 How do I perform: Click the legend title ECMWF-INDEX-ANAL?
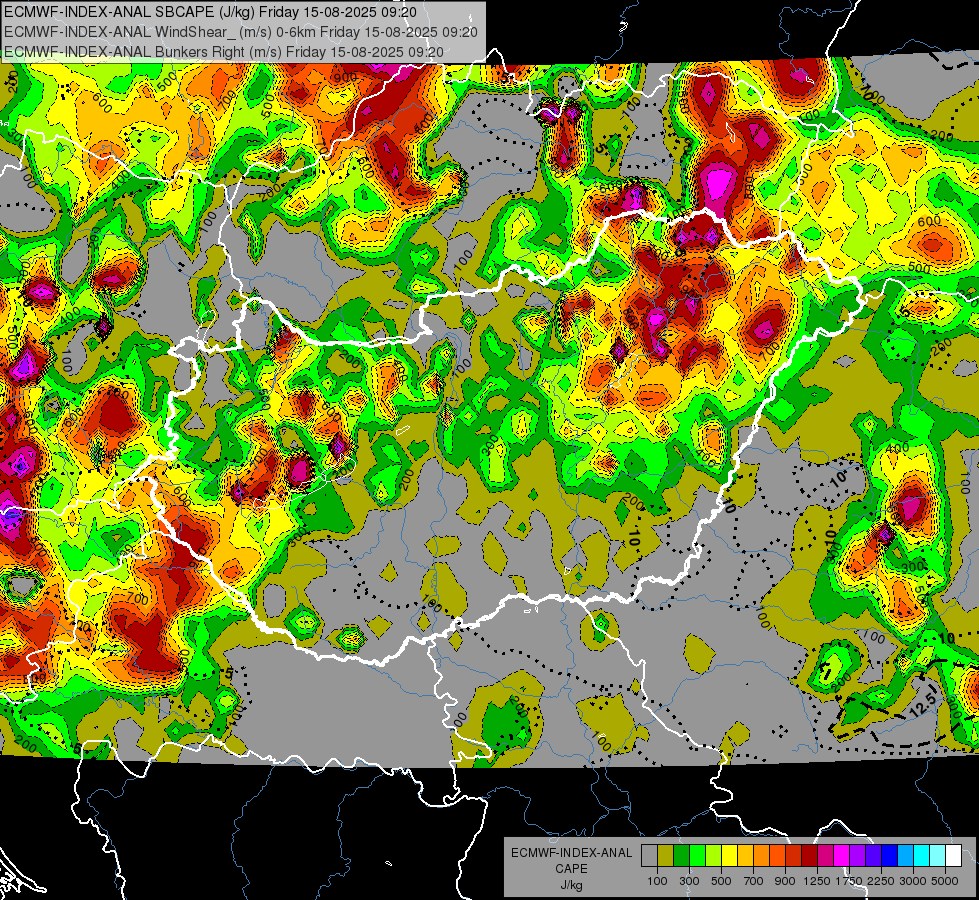[x=571, y=853]
